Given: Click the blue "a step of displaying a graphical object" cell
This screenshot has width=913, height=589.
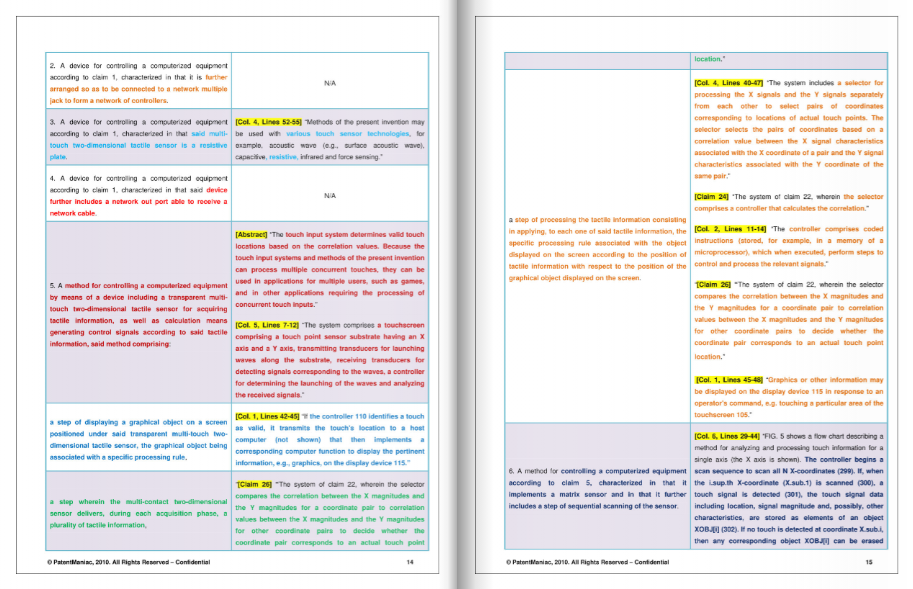Looking at the screenshot, I should coord(139,439).
